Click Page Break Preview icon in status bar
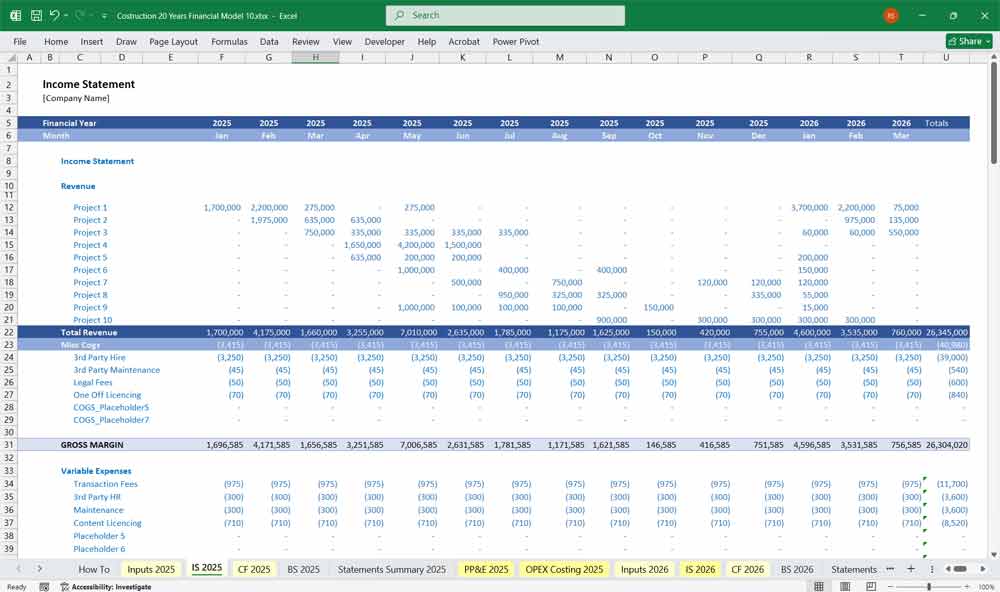1000x592 pixels. tap(870, 585)
